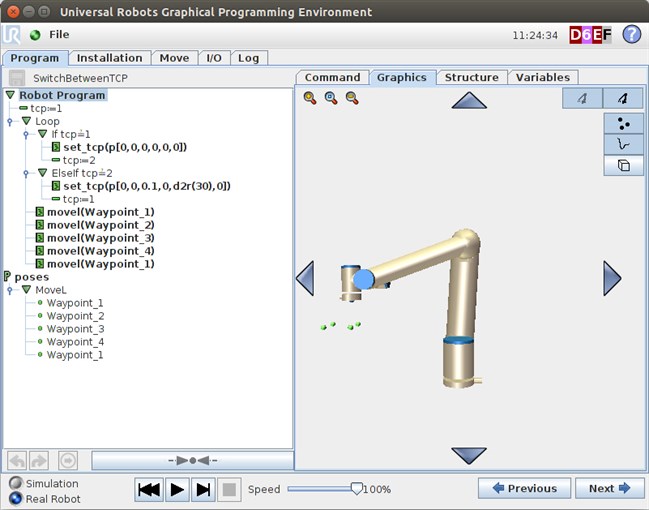Image resolution: width=649 pixels, height=510 pixels.
Task: Open the Structure tab
Action: pos(471,77)
